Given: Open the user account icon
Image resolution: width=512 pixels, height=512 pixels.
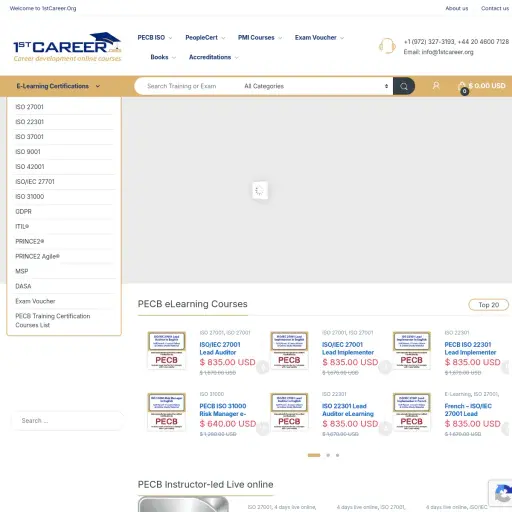Looking at the screenshot, I should point(436,86).
